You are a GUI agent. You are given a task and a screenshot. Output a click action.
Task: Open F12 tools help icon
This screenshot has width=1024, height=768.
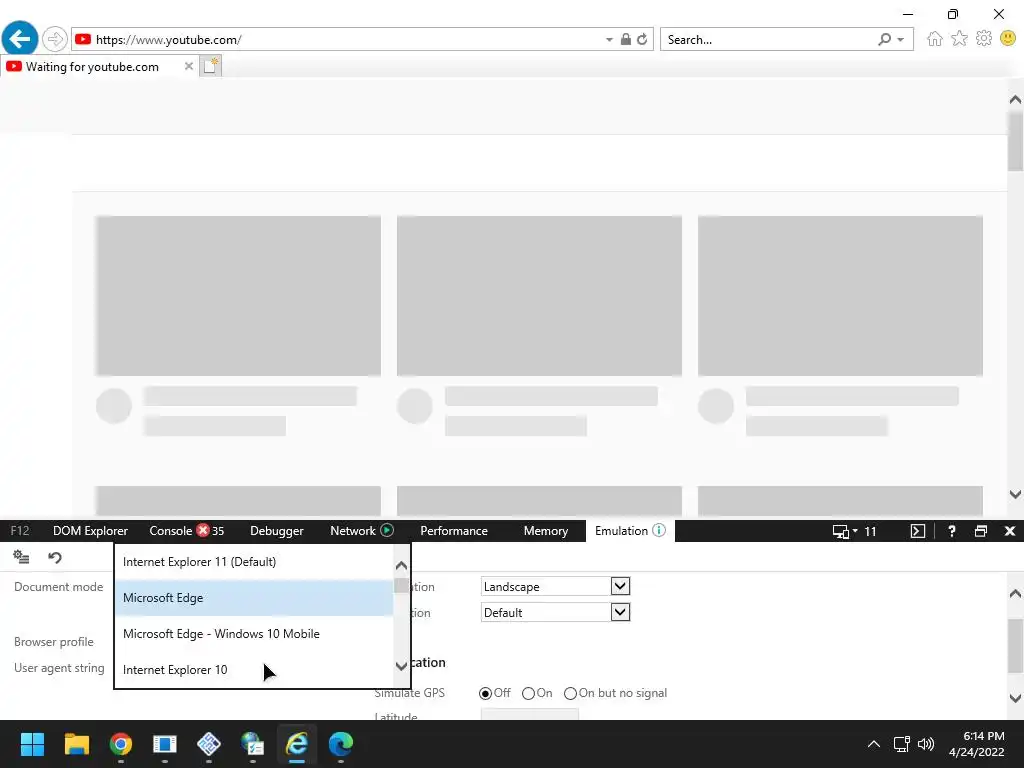point(952,531)
